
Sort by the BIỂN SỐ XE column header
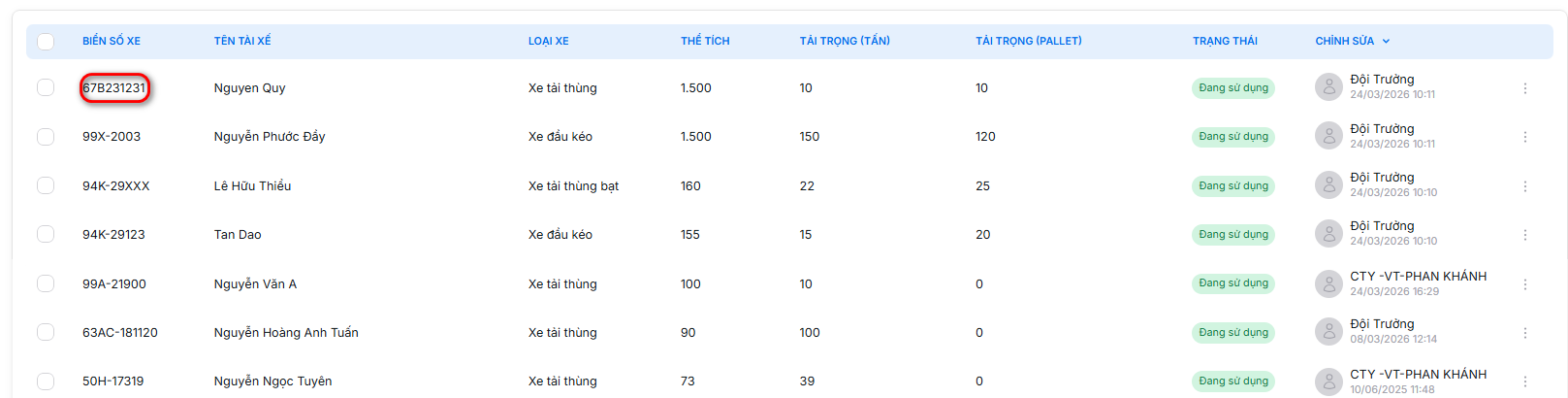pyautogui.click(x=112, y=41)
